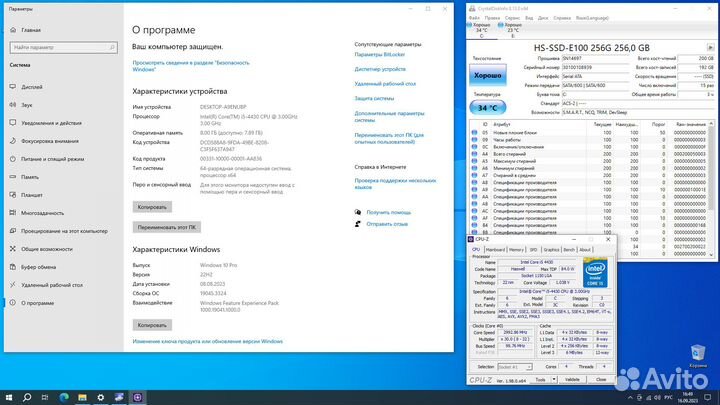Open Питание и спящий режим page
The width and height of the screenshot is (720, 405).
52,159
